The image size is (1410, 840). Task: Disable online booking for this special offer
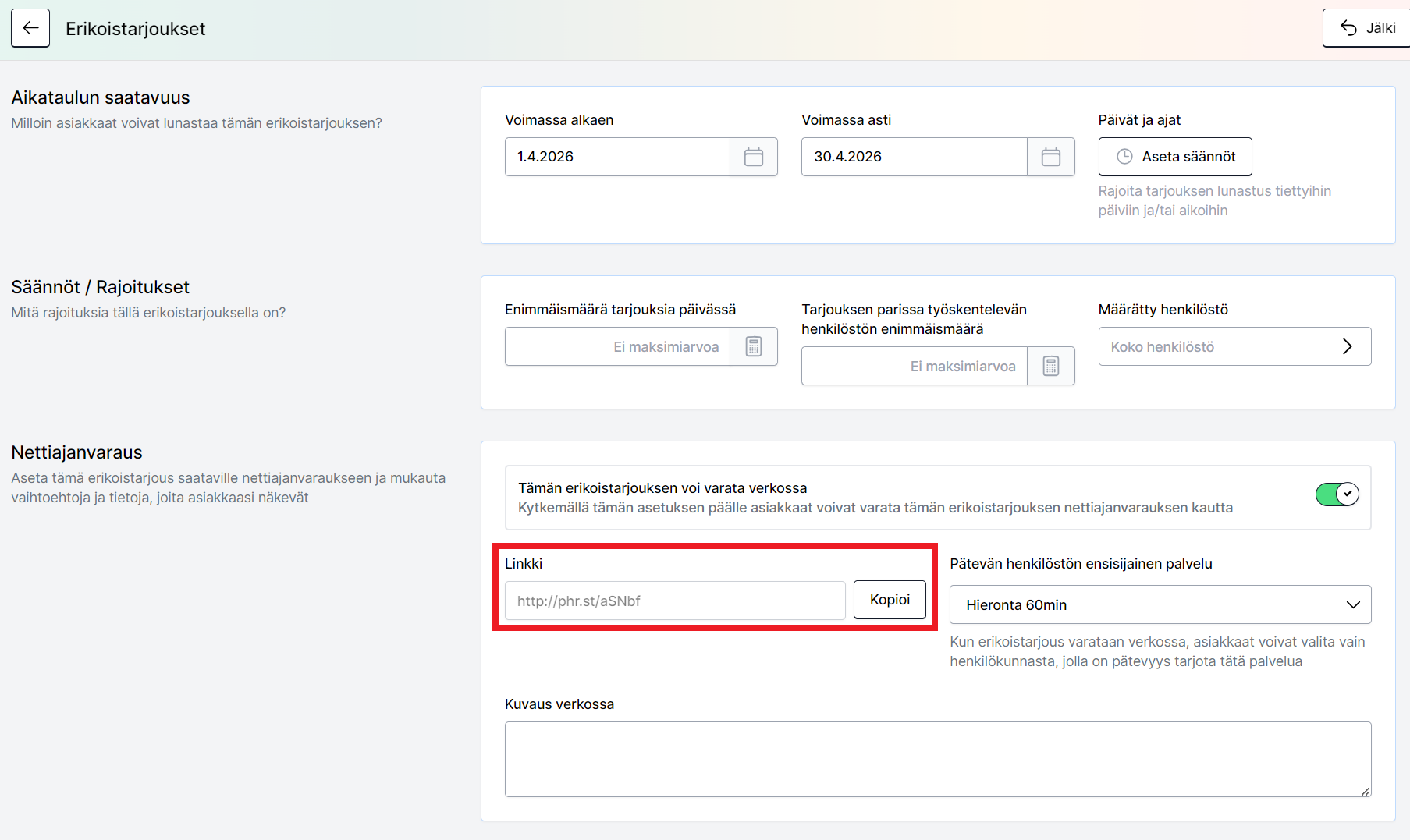(1337, 494)
